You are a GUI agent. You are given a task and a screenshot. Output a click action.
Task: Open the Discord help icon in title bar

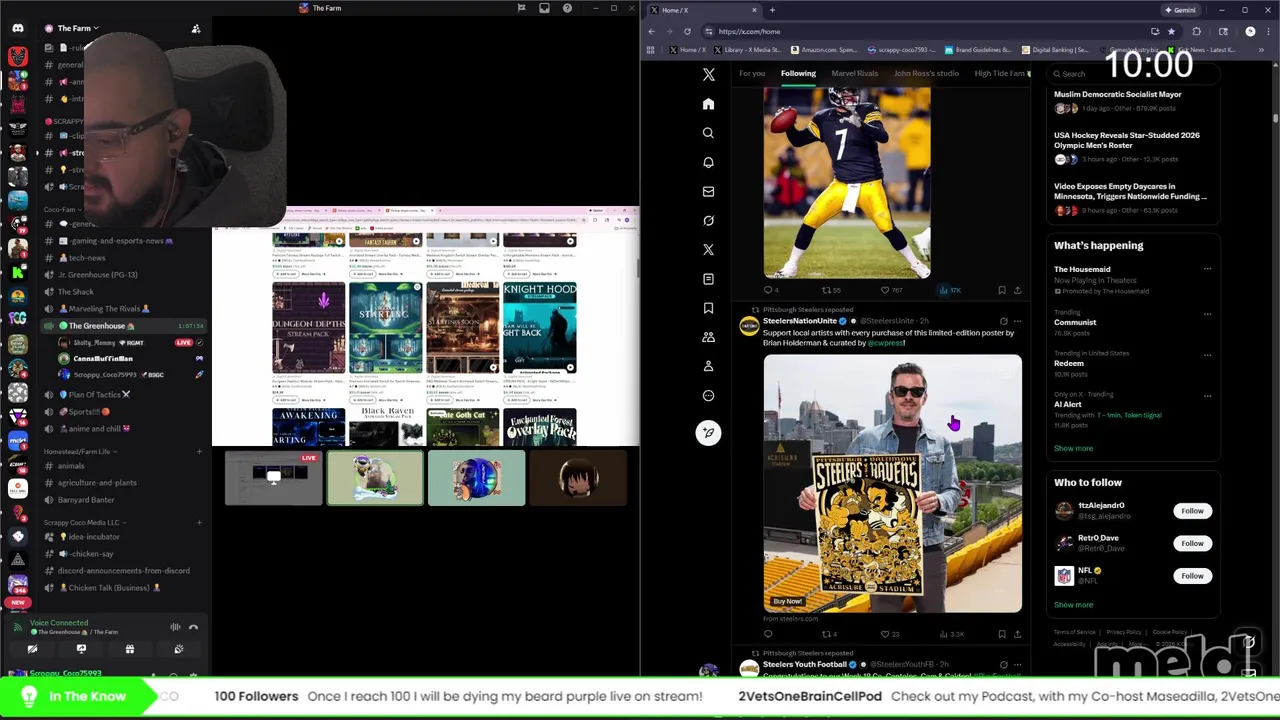coord(567,8)
